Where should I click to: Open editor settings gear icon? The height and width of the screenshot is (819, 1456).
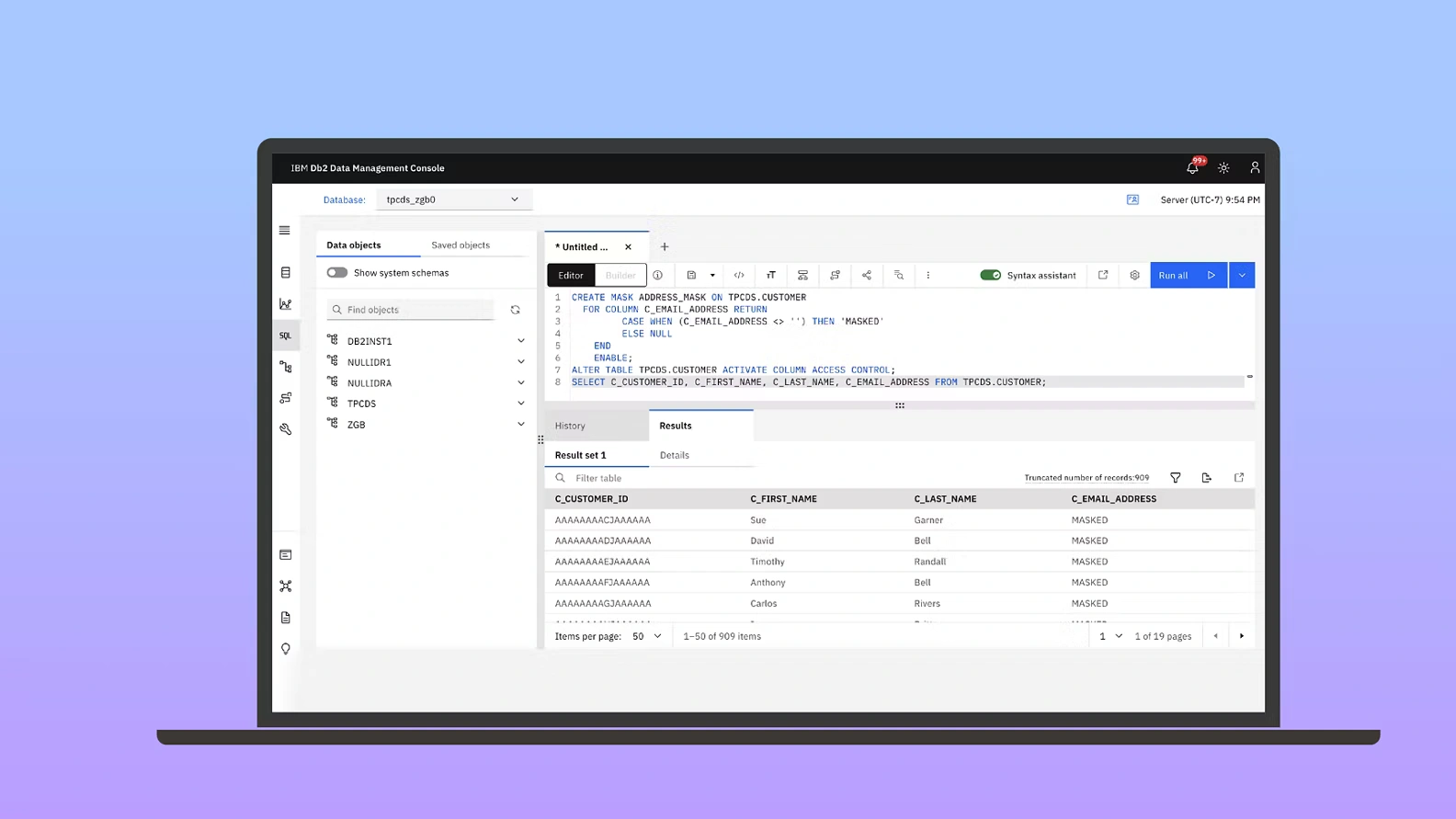click(1134, 275)
